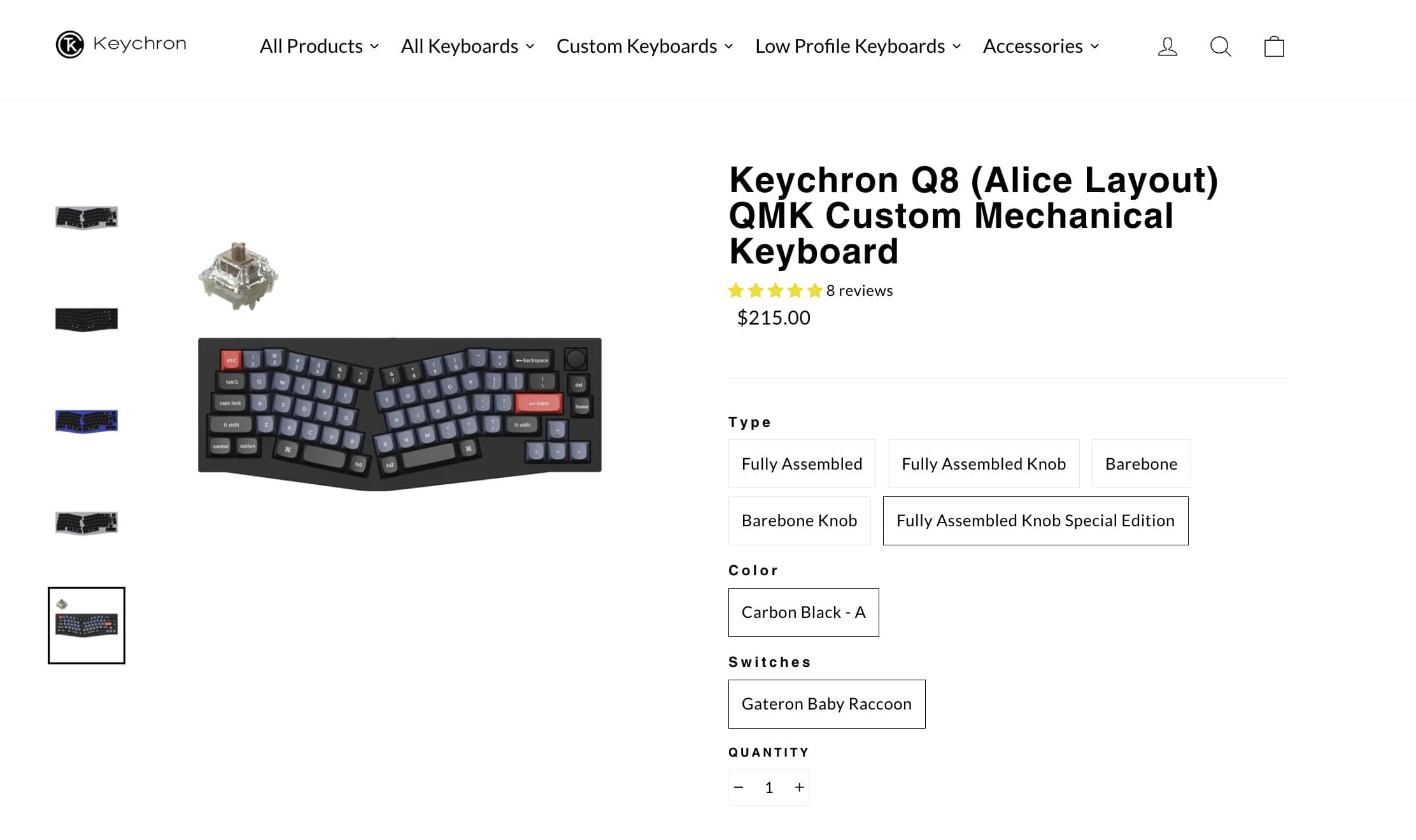Viewport: 1416px width, 840px height.
Task: Open the Accessories dropdown menu
Action: [x=1040, y=46]
